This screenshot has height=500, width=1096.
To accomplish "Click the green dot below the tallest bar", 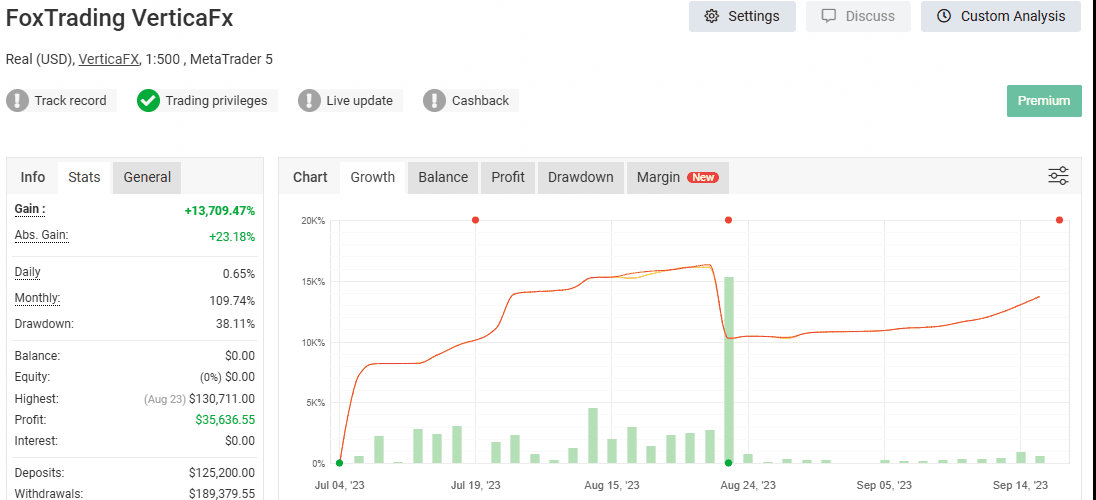I will coord(728,463).
